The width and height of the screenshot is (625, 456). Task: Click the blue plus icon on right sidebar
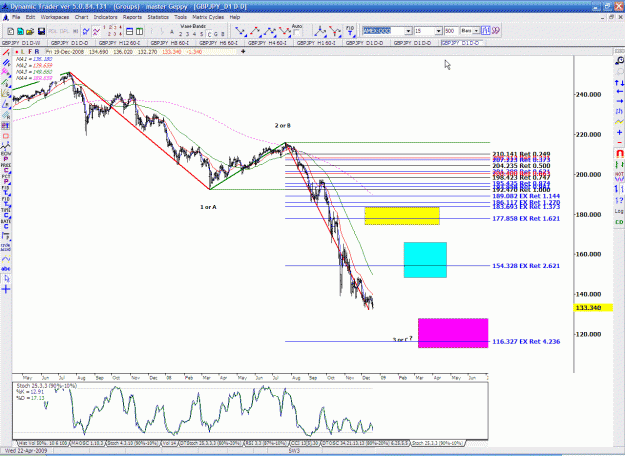coord(619,132)
